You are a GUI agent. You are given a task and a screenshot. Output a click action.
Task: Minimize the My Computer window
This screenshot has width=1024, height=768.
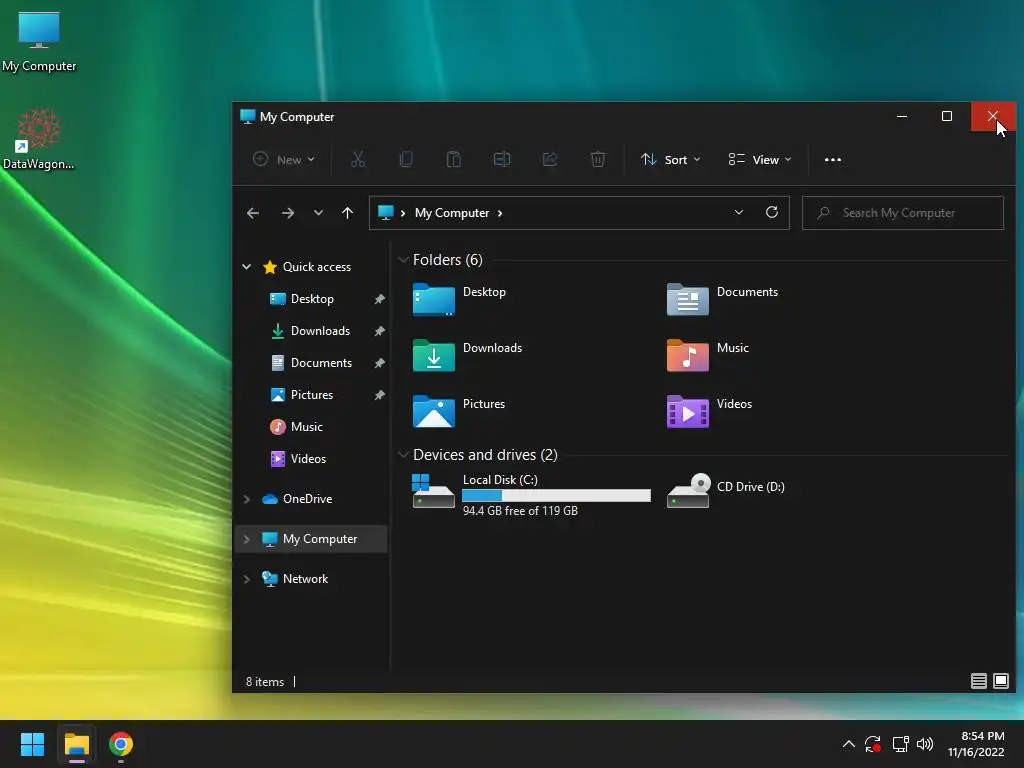(902, 116)
